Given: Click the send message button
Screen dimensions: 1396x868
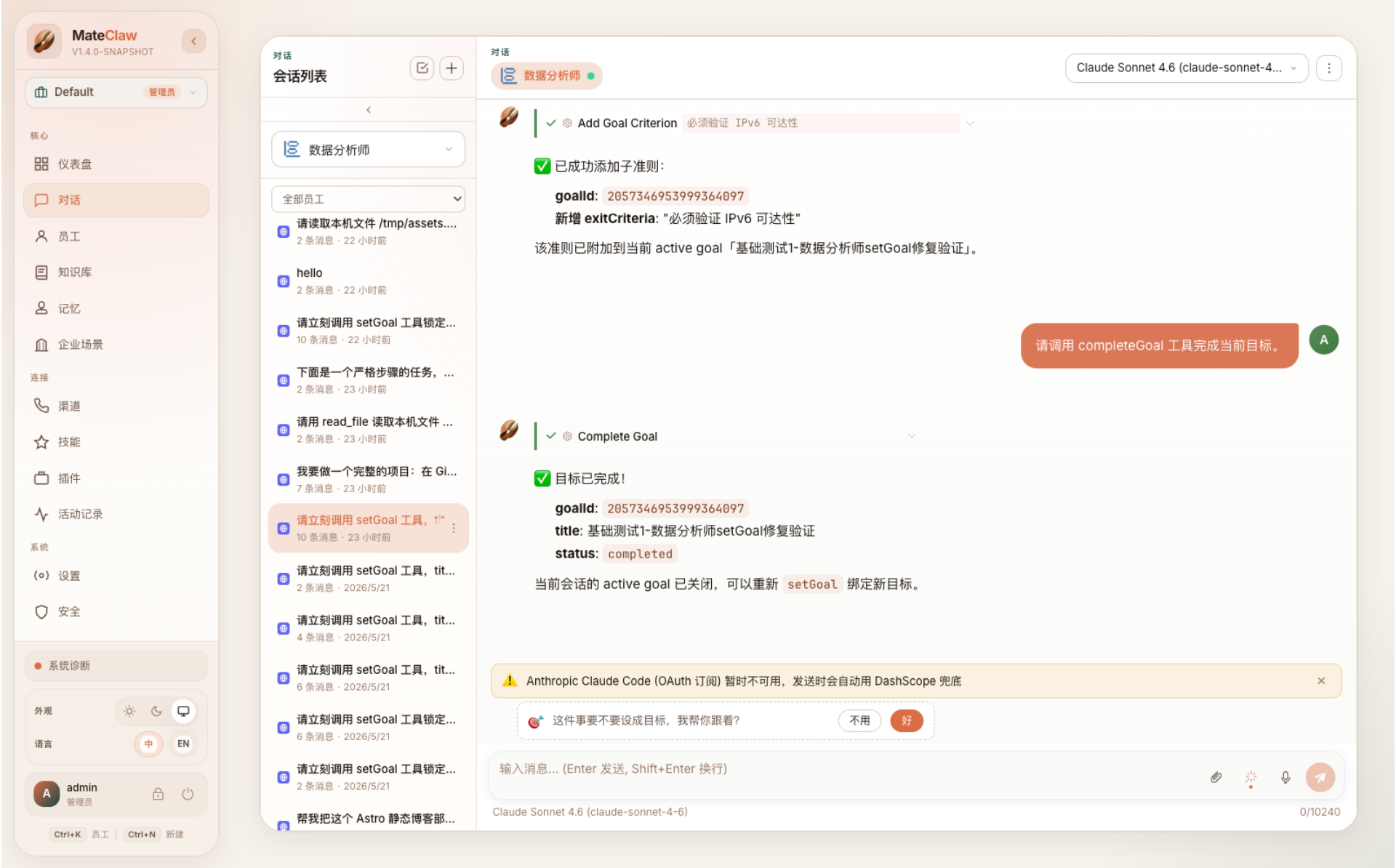Looking at the screenshot, I should point(1320,777).
